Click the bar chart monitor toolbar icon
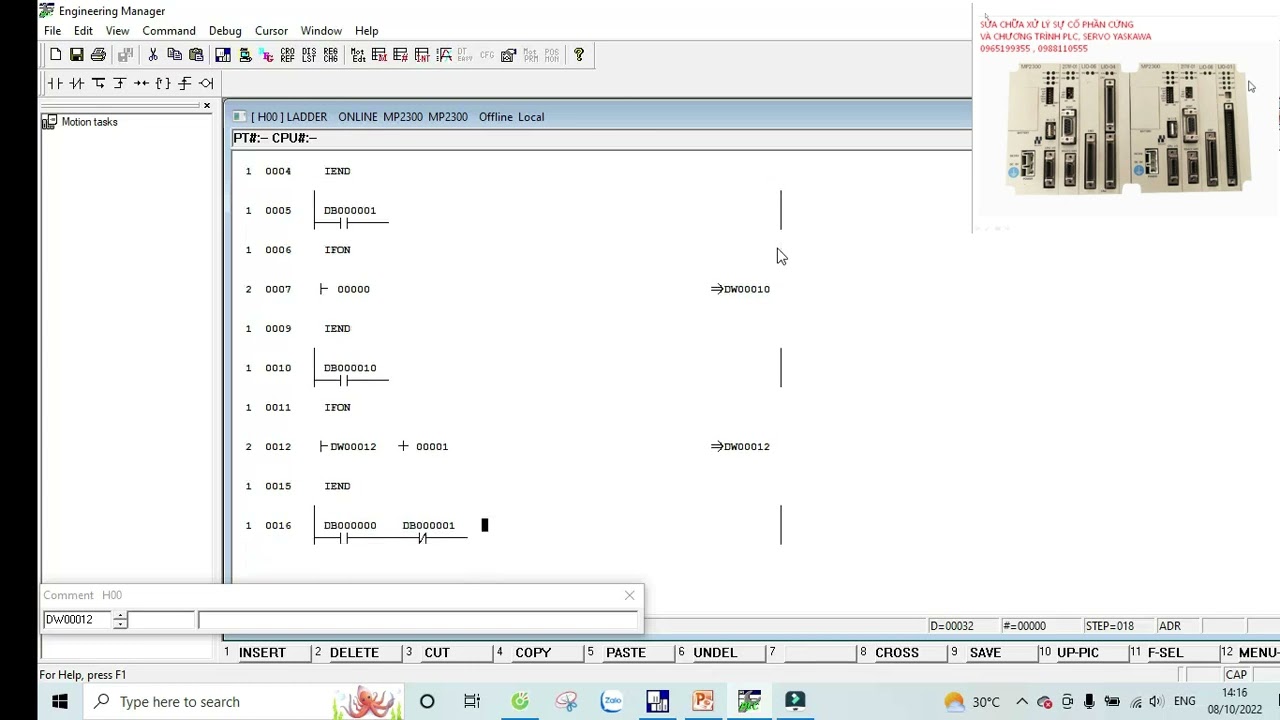The image size is (1280, 720). [223, 55]
